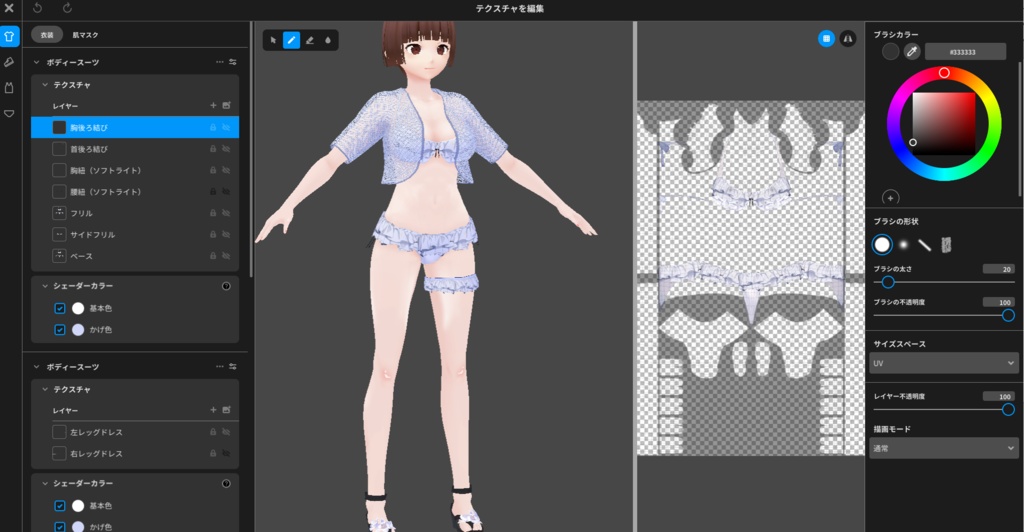Select the round hard brush shape

pos(882,245)
